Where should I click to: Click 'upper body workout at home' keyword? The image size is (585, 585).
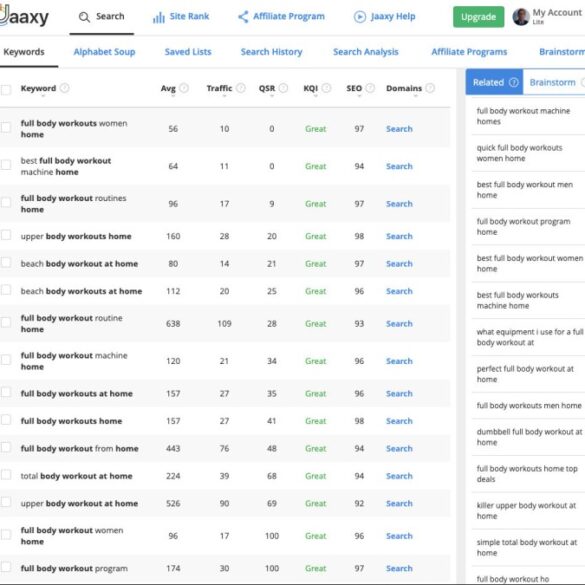(x=79, y=503)
